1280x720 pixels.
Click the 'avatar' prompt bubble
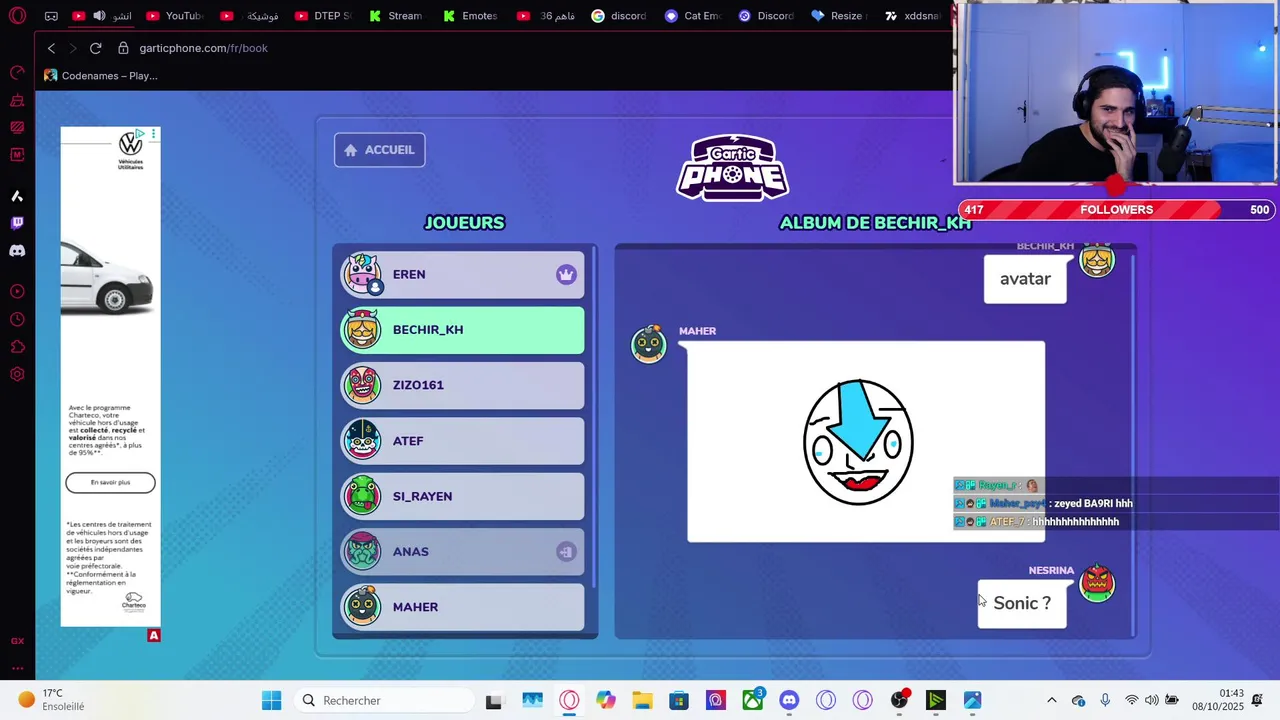pos(1025,279)
